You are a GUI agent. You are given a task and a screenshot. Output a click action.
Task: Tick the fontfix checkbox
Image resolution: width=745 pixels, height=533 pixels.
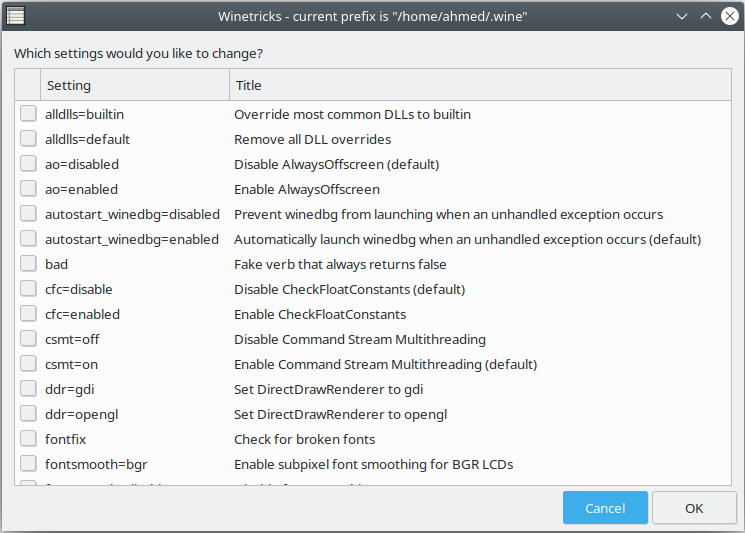point(28,438)
